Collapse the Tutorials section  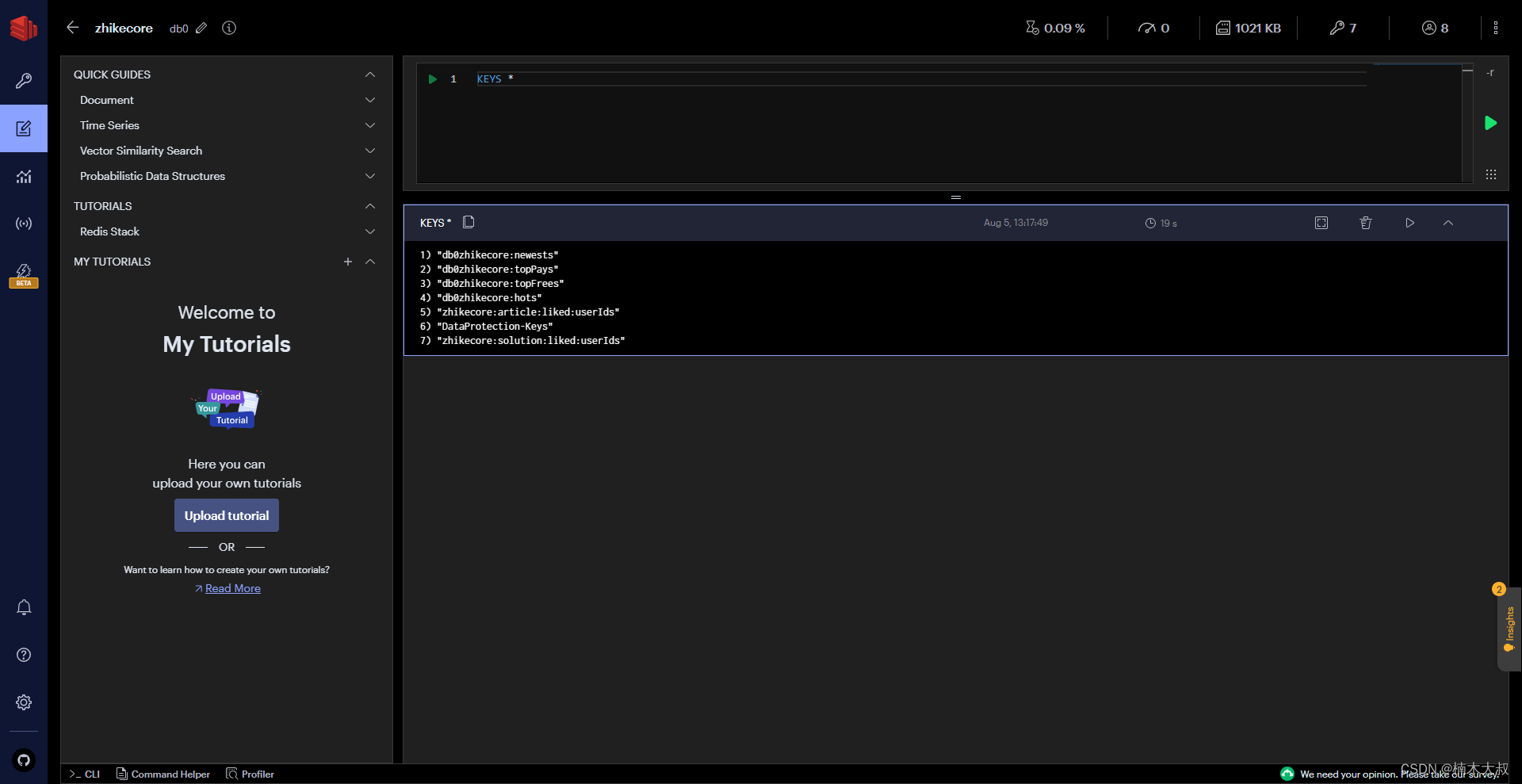coord(370,206)
